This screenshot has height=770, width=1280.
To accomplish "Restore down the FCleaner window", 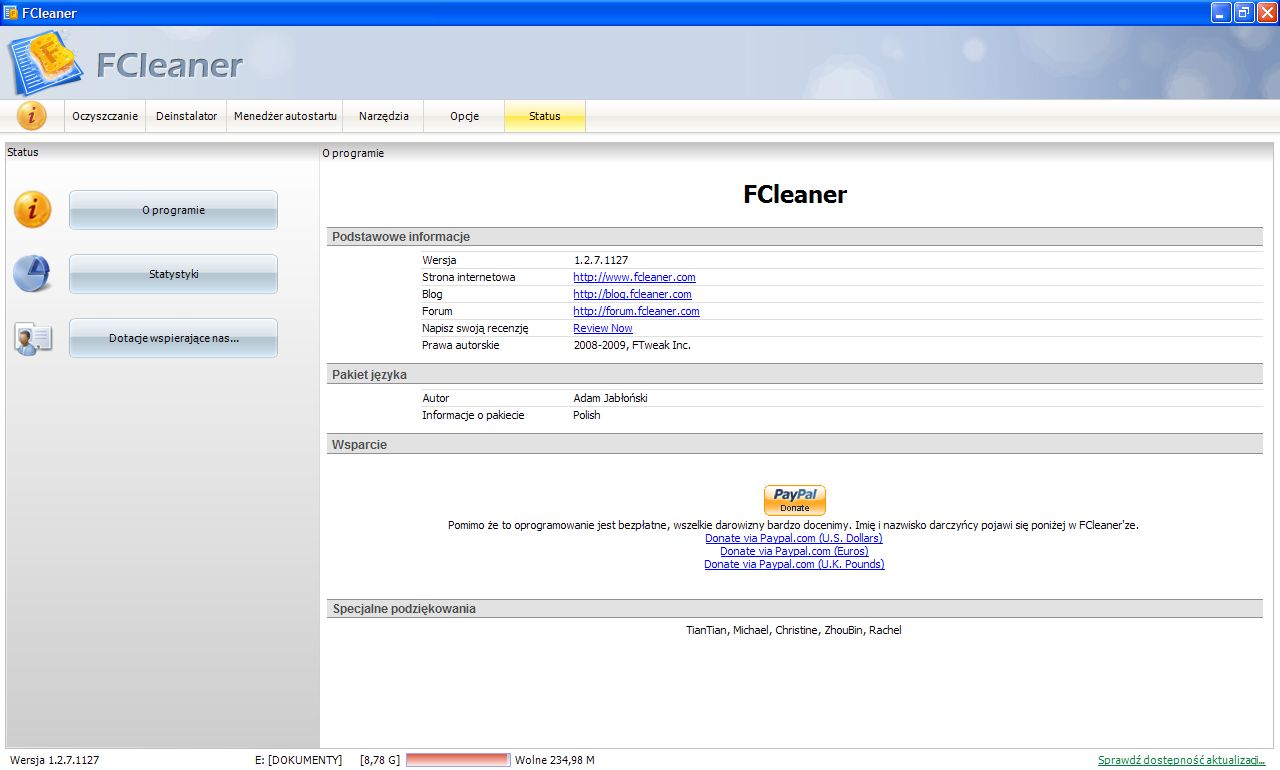I will click(x=1244, y=12).
